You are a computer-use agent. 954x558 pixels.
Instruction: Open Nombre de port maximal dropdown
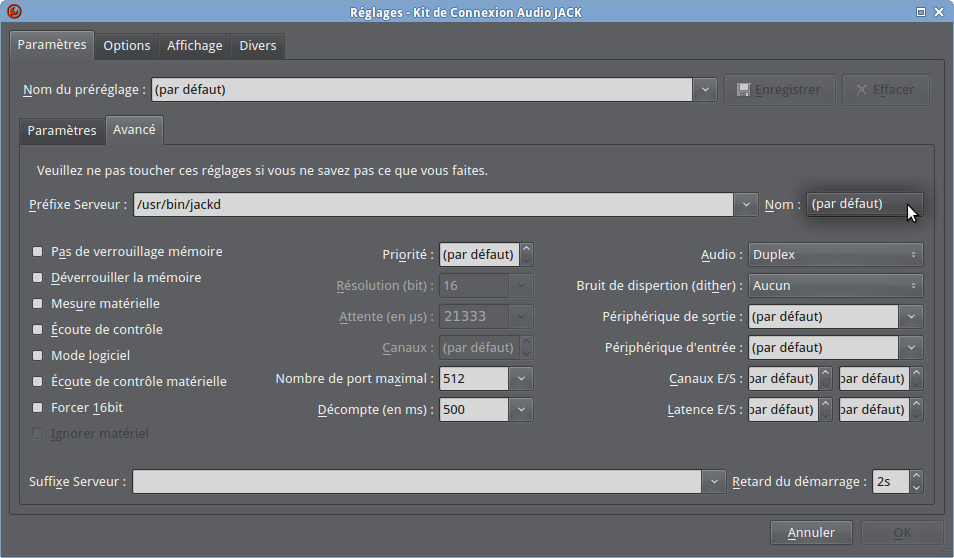click(x=521, y=378)
